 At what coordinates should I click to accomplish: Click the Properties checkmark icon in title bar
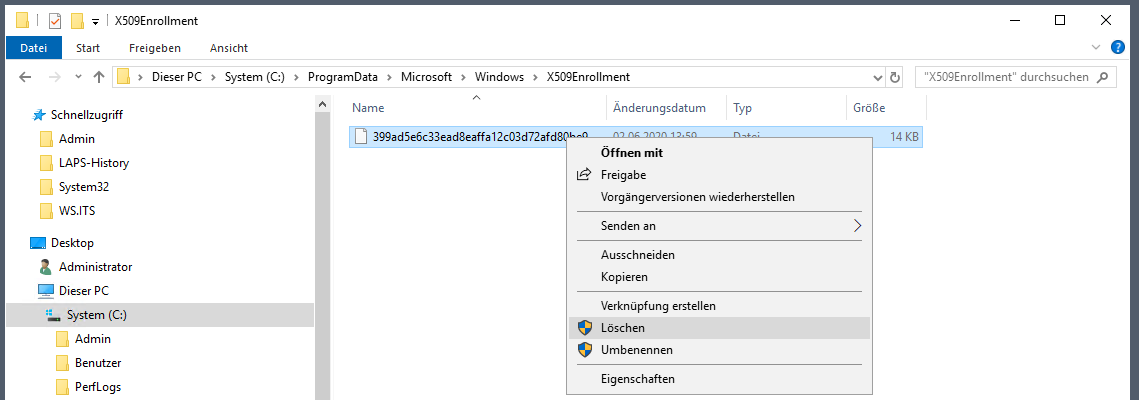point(54,21)
